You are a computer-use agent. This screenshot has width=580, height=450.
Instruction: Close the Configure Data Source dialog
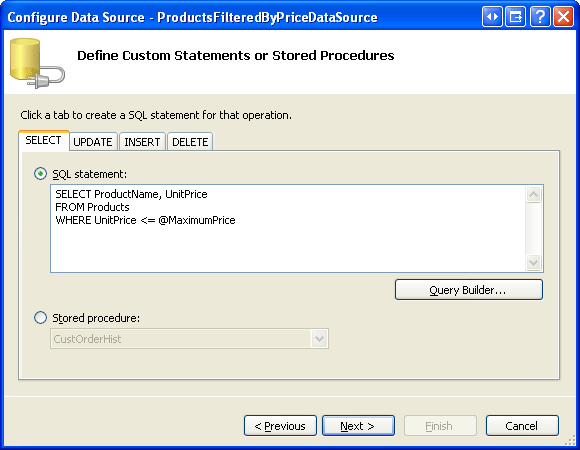pyautogui.click(x=563, y=17)
